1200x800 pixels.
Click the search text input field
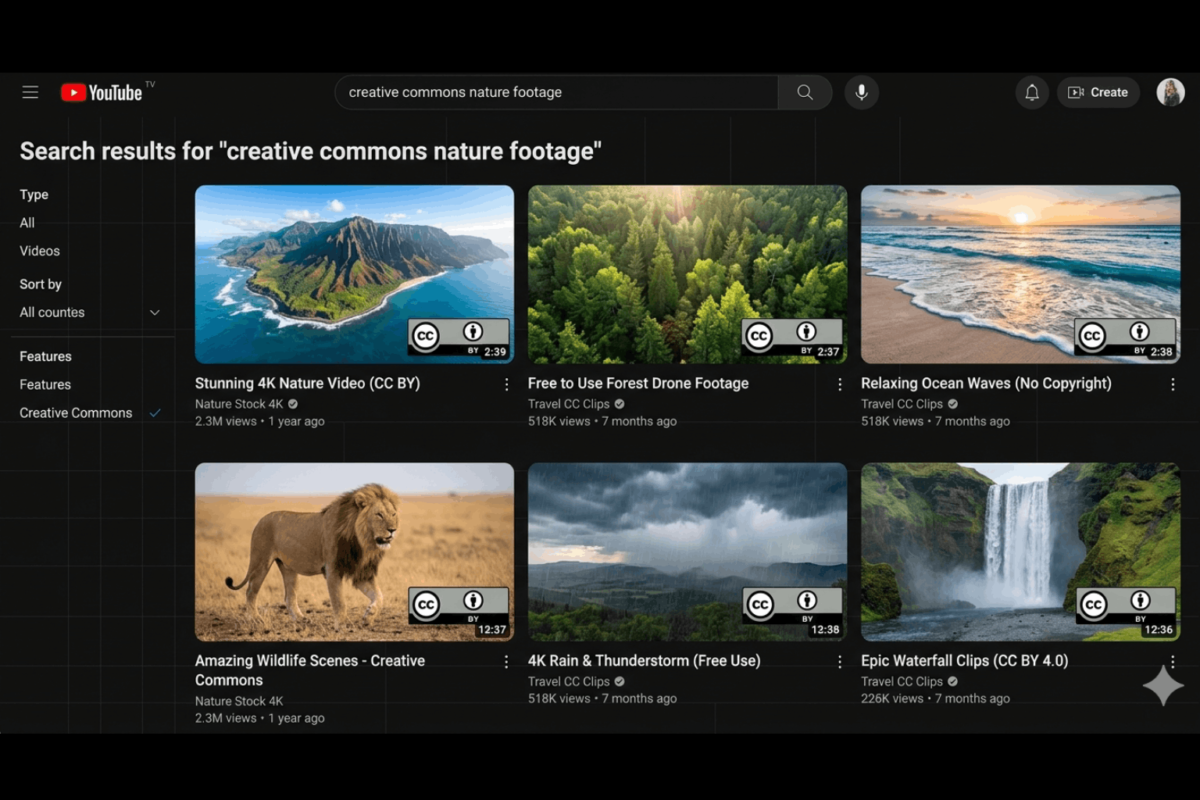[555, 92]
